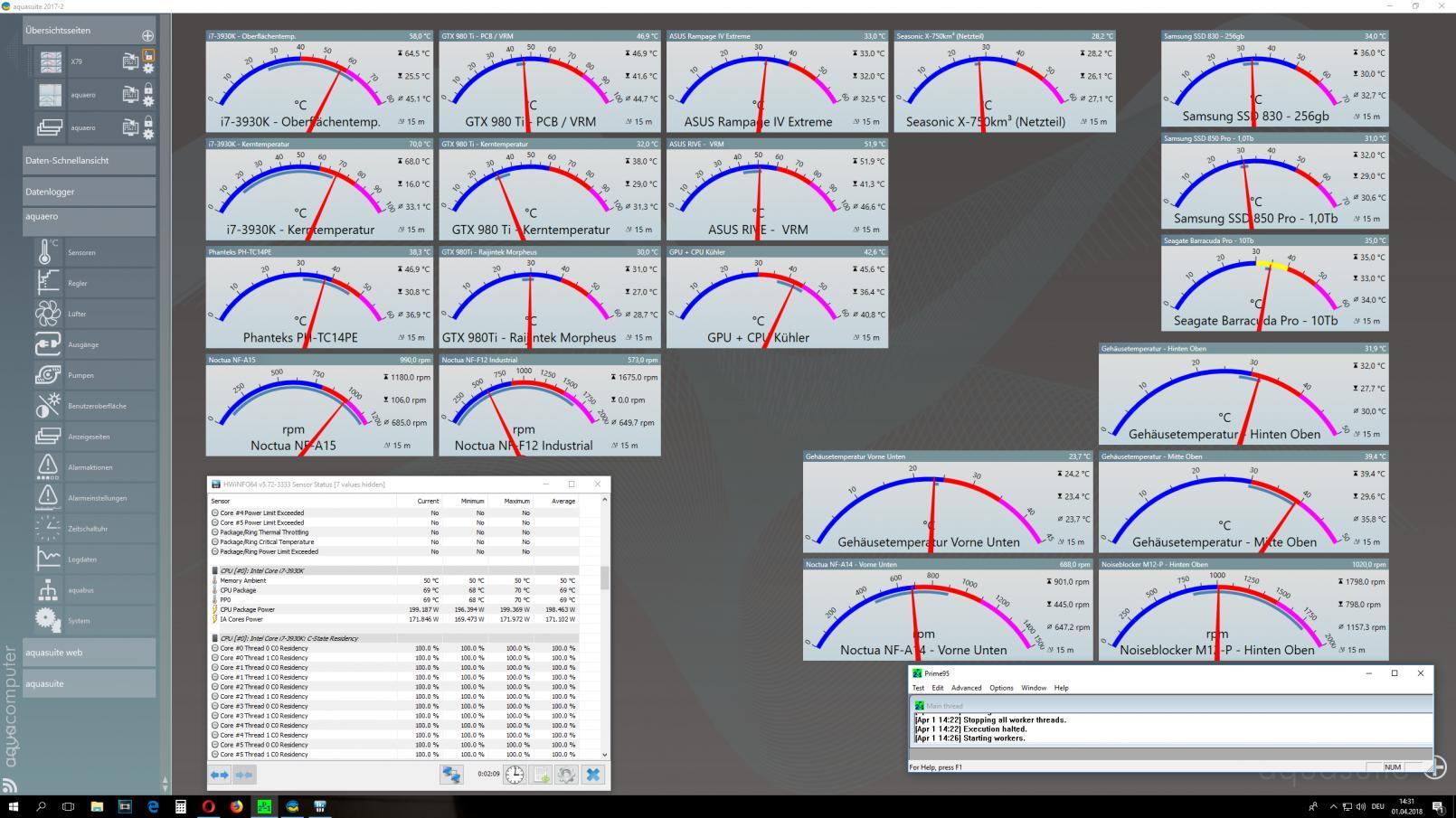Viewport: 1456px width, 818px height.
Task: Reset HWiNFO timer with clock icon
Action: (x=514, y=775)
